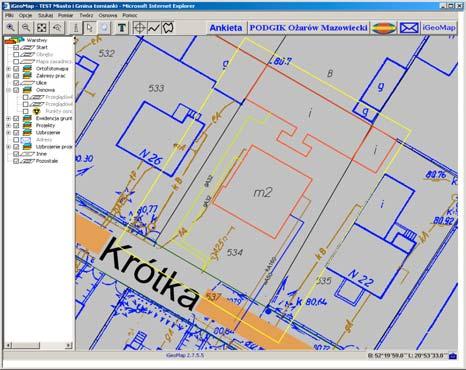This screenshot has height=370, width=466.
Task: Open PODGIK Ożarów Mazowiecki link
Action: pyautogui.click(x=308, y=28)
